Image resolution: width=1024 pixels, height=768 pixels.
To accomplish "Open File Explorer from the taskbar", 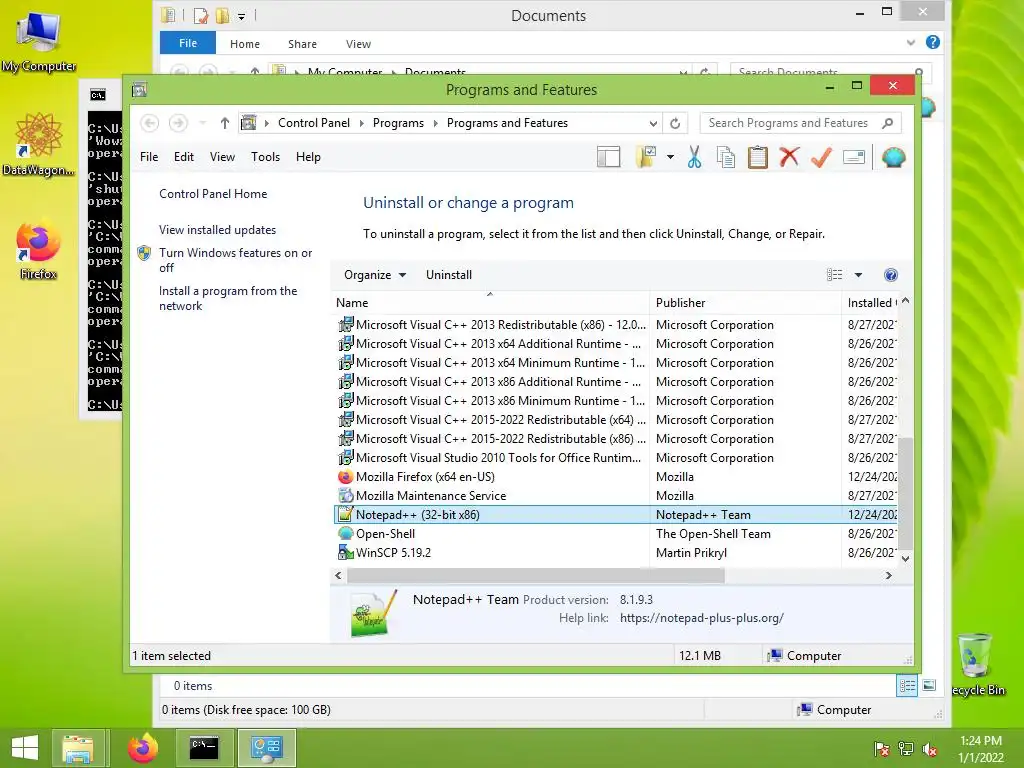I will click(x=78, y=747).
